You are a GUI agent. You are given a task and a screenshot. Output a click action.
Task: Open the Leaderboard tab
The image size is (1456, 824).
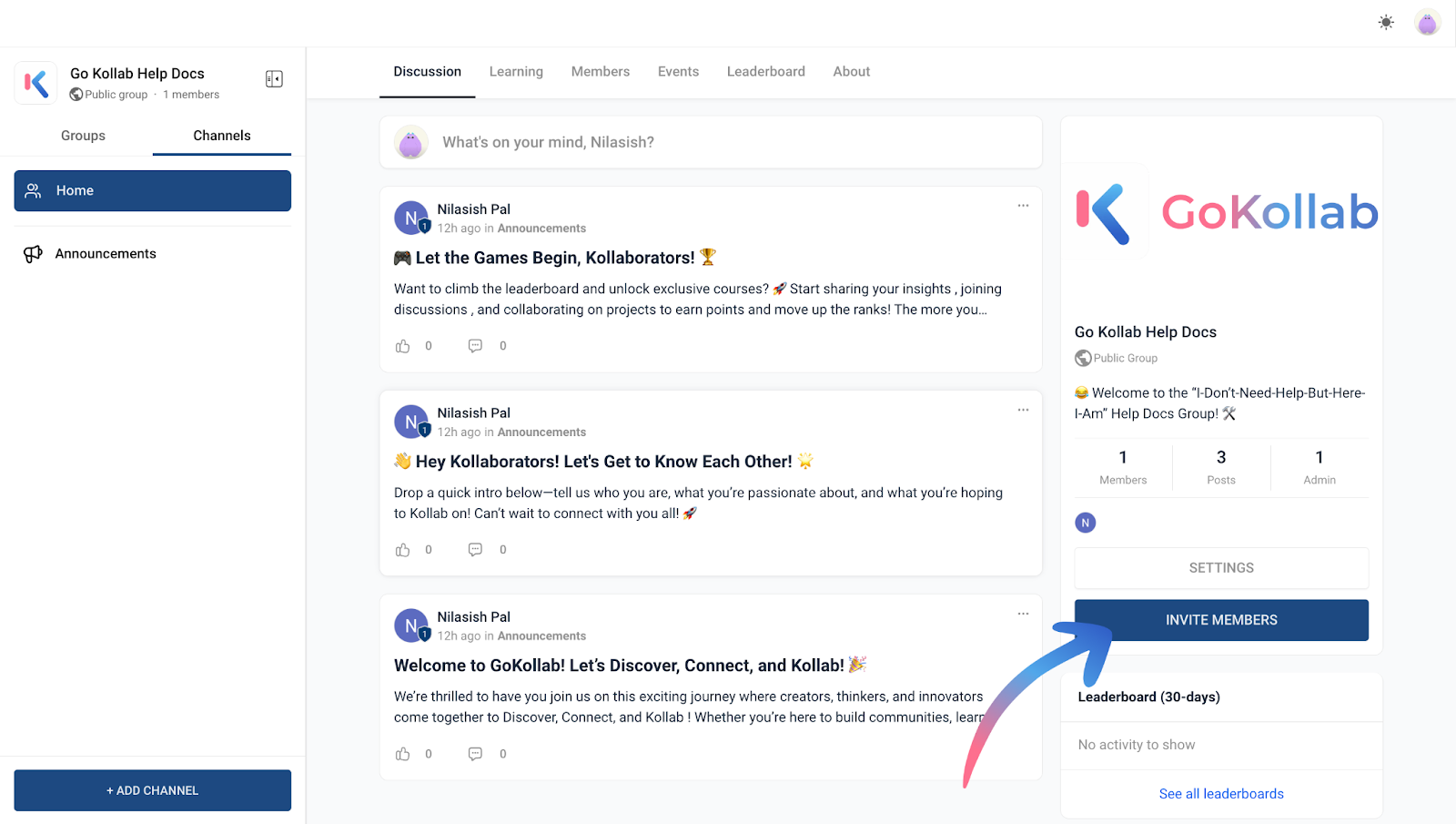[x=766, y=72]
